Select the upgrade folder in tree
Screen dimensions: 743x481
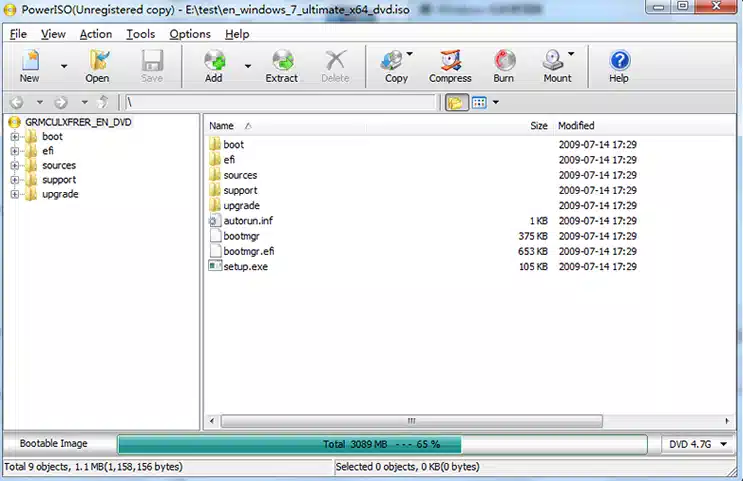[60, 194]
